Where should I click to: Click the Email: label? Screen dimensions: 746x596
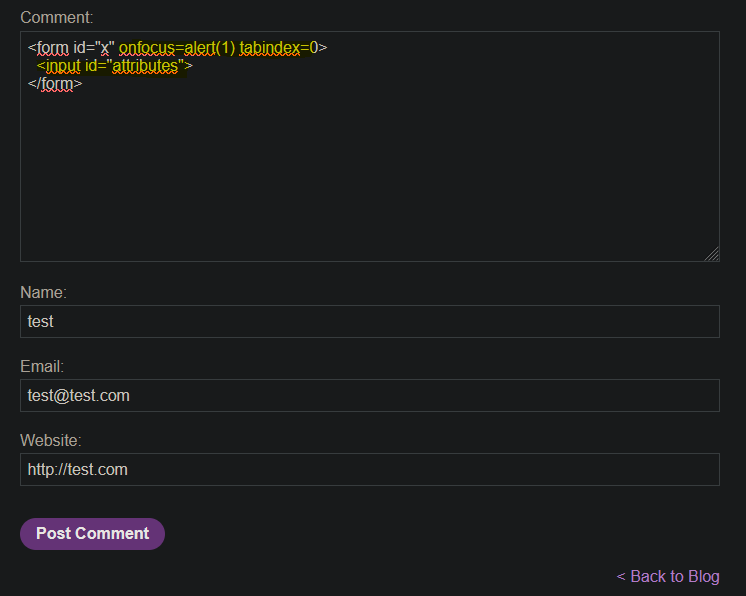click(42, 366)
